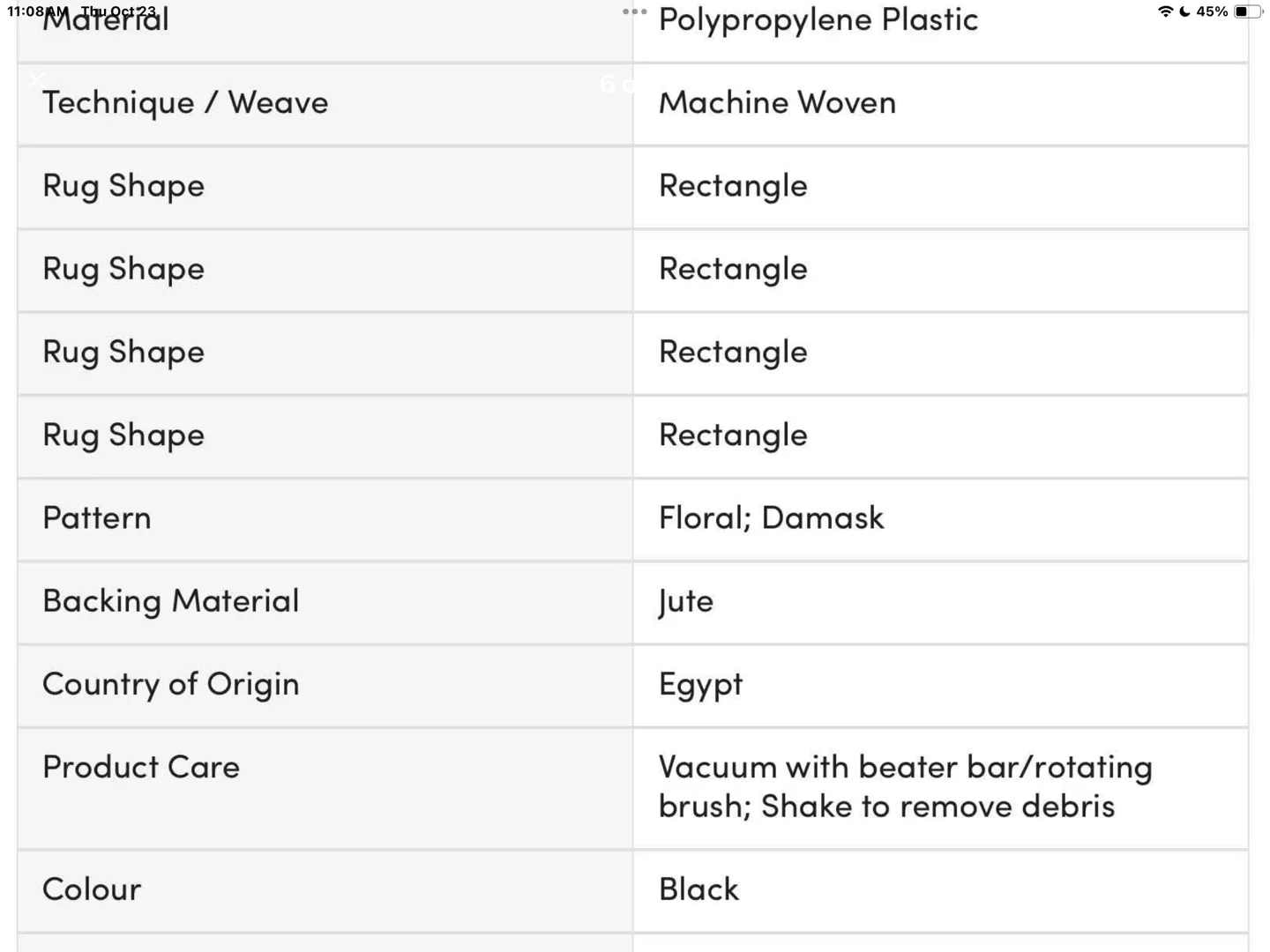Click the X close icon near top left
Image resolution: width=1270 pixels, height=952 pixels.
coord(37,80)
